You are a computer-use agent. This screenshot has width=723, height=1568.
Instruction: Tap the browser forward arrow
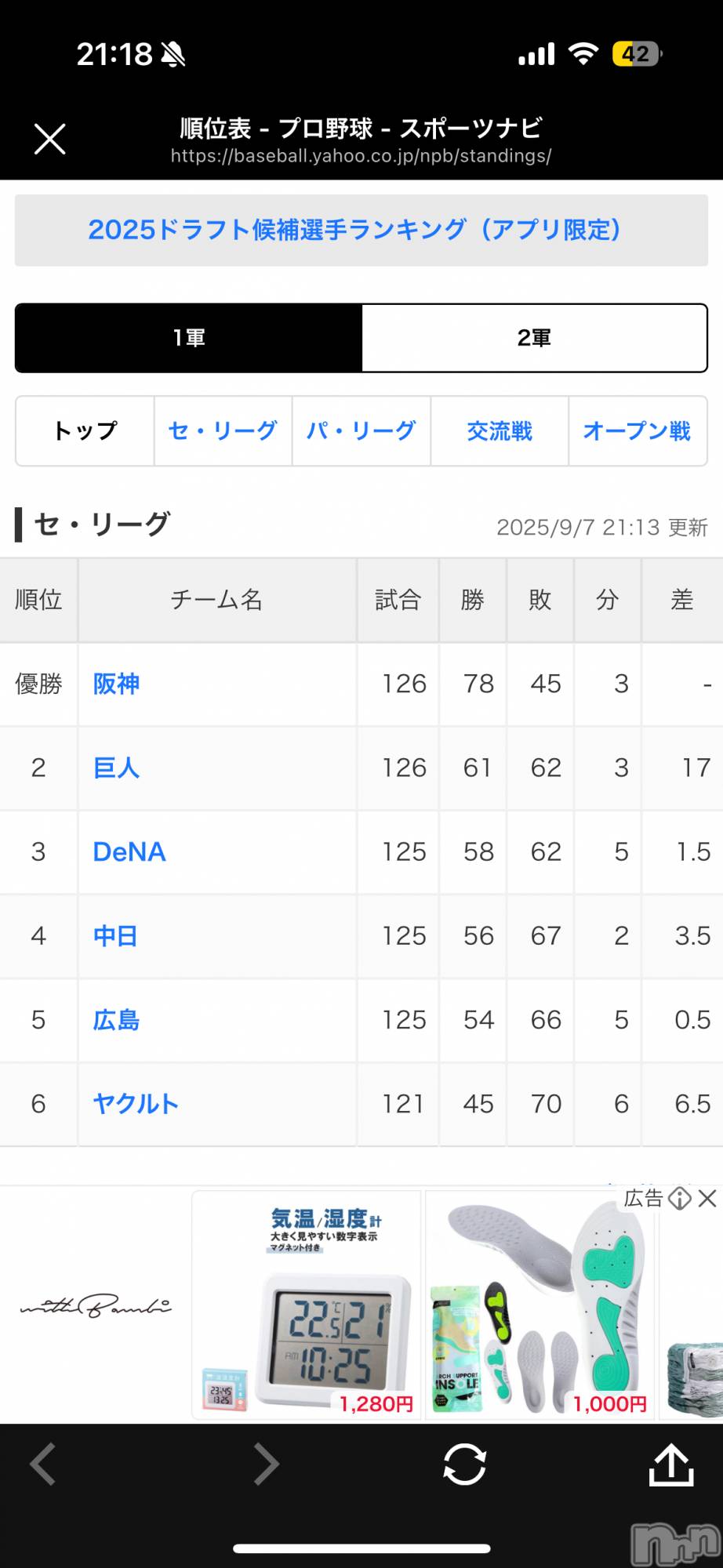pos(266,1464)
